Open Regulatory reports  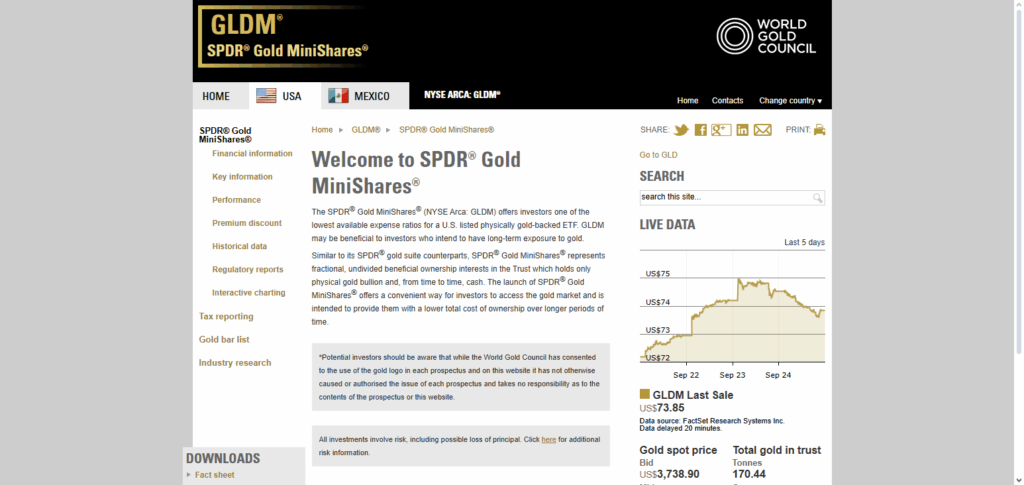pyautogui.click(x=248, y=270)
